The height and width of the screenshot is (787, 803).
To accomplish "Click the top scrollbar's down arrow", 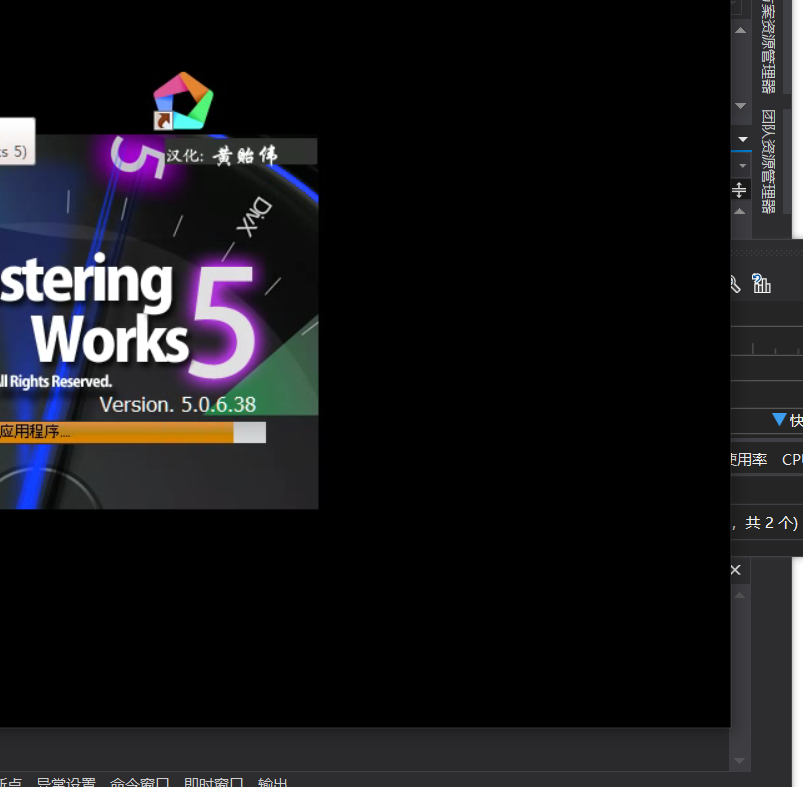I will (740, 106).
